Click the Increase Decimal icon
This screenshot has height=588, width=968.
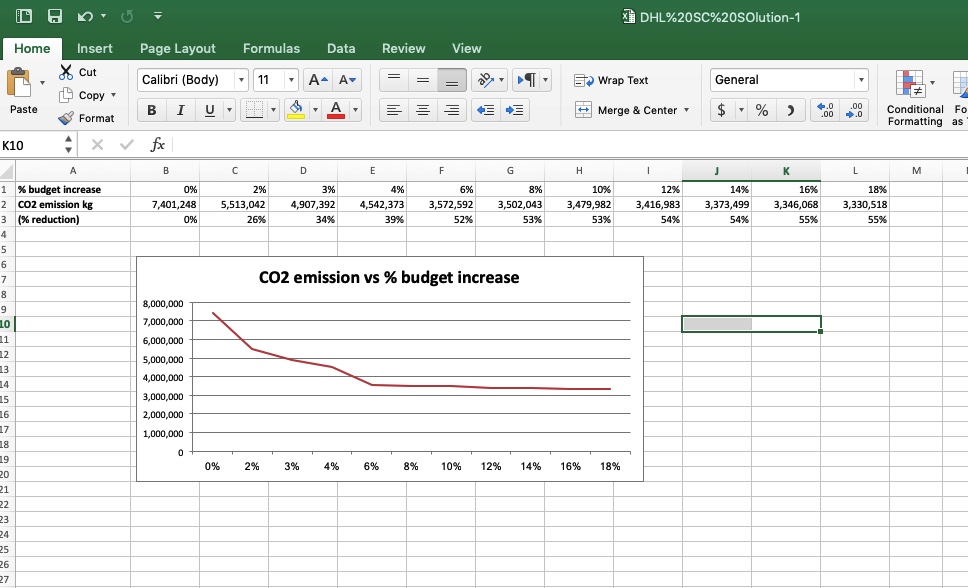tap(822, 109)
